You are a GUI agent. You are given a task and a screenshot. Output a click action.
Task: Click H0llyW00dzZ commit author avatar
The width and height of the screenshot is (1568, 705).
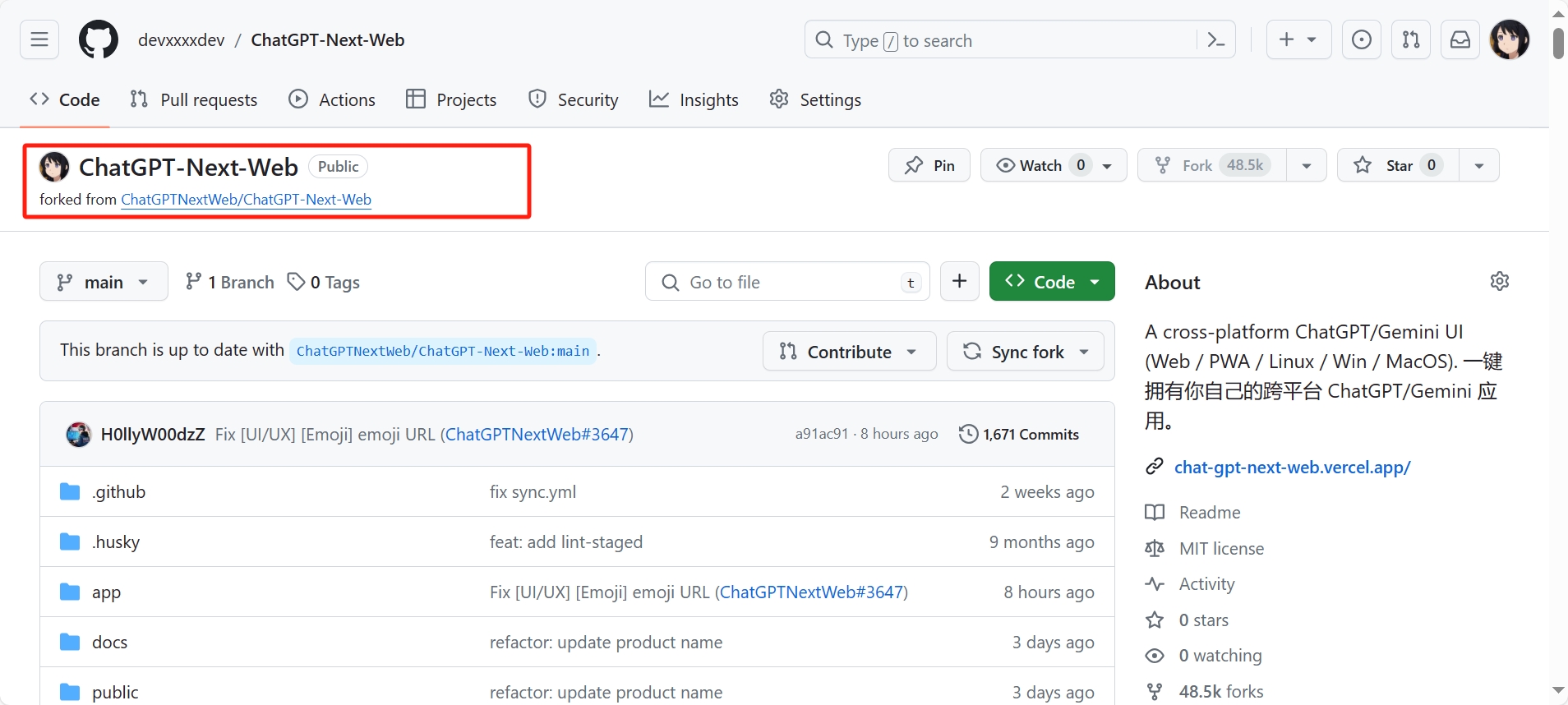[x=79, y=434]
